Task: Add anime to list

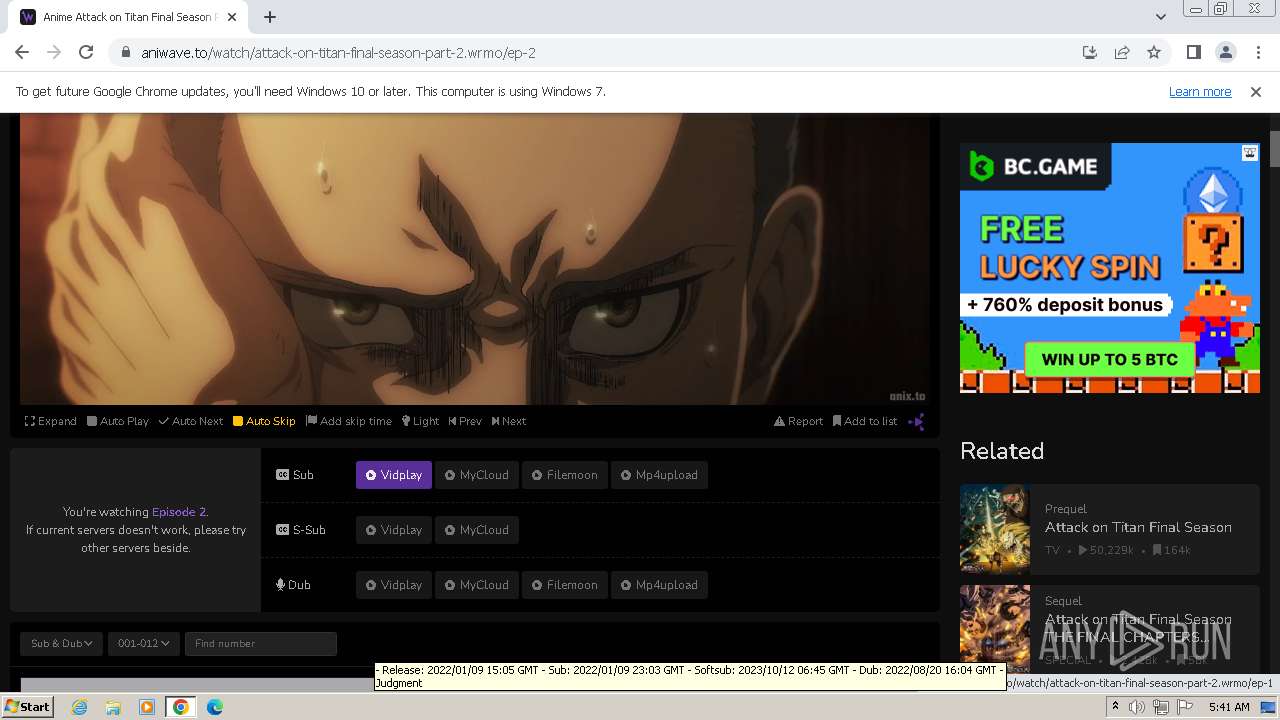Action: point(865,421)
